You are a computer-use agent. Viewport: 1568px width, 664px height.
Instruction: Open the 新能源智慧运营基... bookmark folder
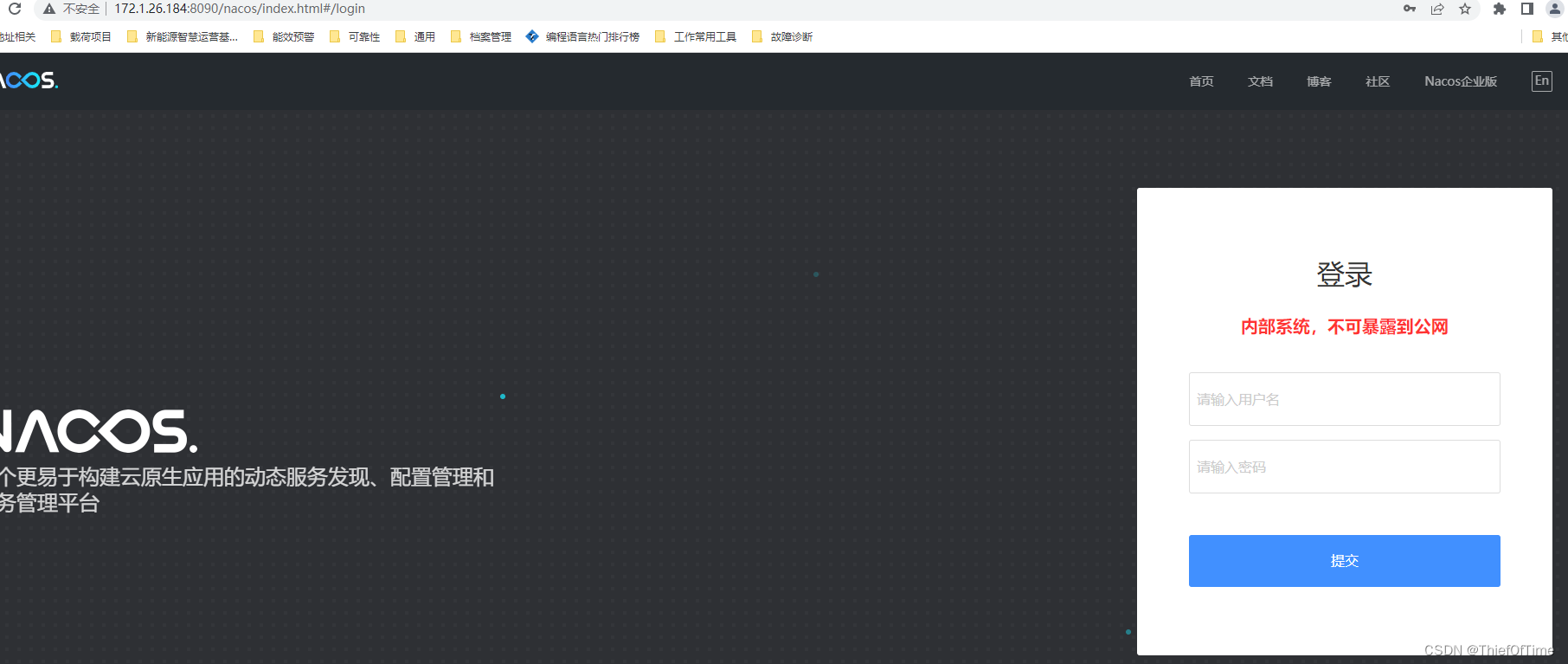182,36
